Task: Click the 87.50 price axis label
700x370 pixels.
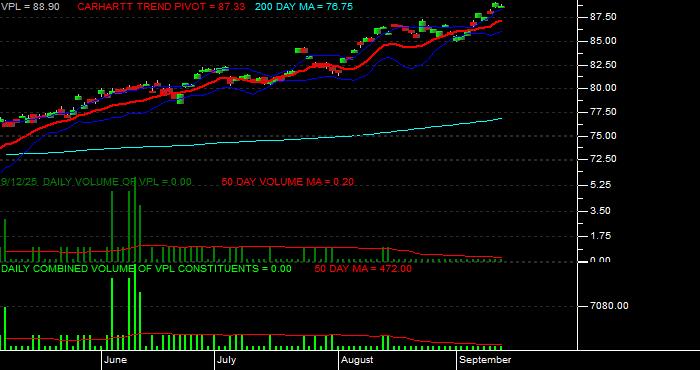Action: pos(604,17)
